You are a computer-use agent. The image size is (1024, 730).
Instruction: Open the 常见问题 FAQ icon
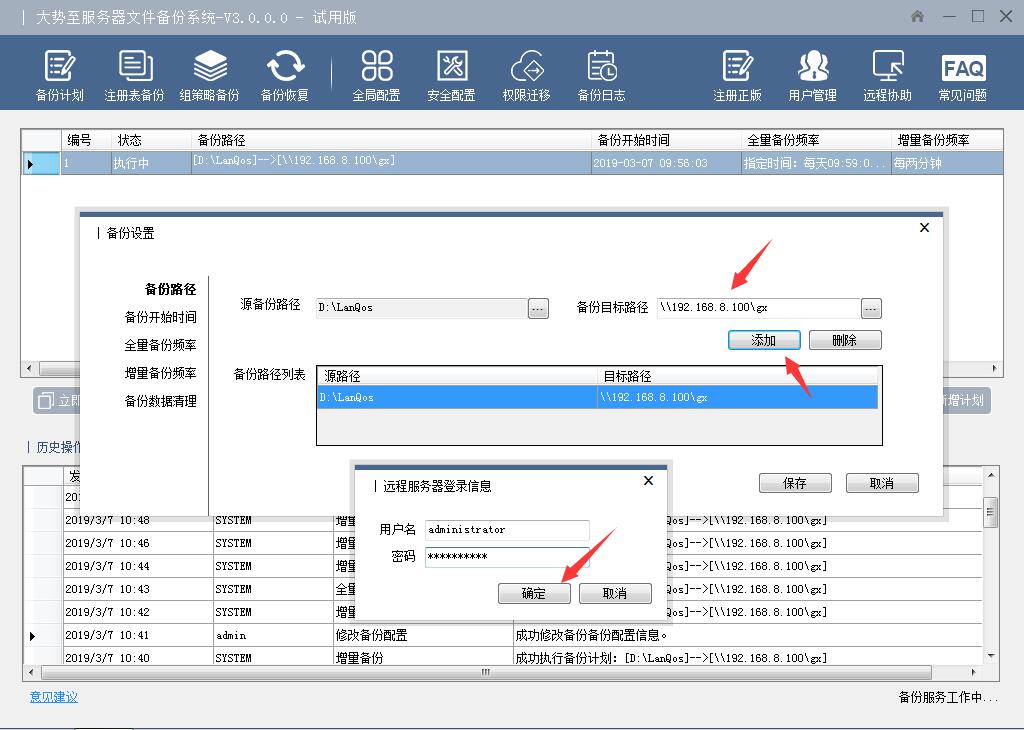pos(962,76)
